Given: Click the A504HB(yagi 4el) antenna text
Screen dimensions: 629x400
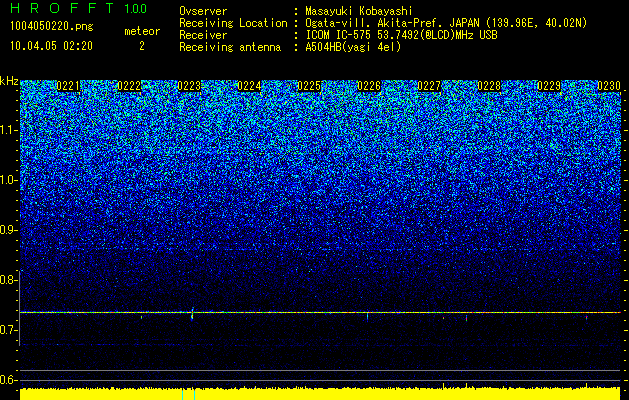Looking at the screenshot, I should coord(353,47).
